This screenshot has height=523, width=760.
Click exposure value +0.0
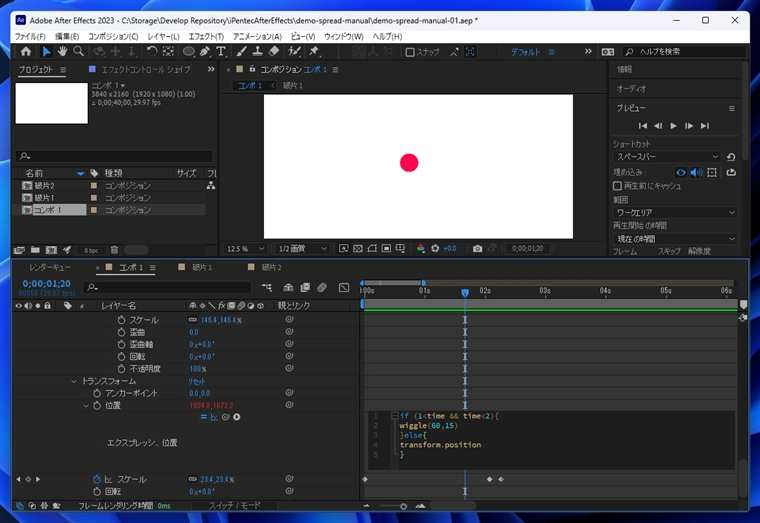click(450, 249)
